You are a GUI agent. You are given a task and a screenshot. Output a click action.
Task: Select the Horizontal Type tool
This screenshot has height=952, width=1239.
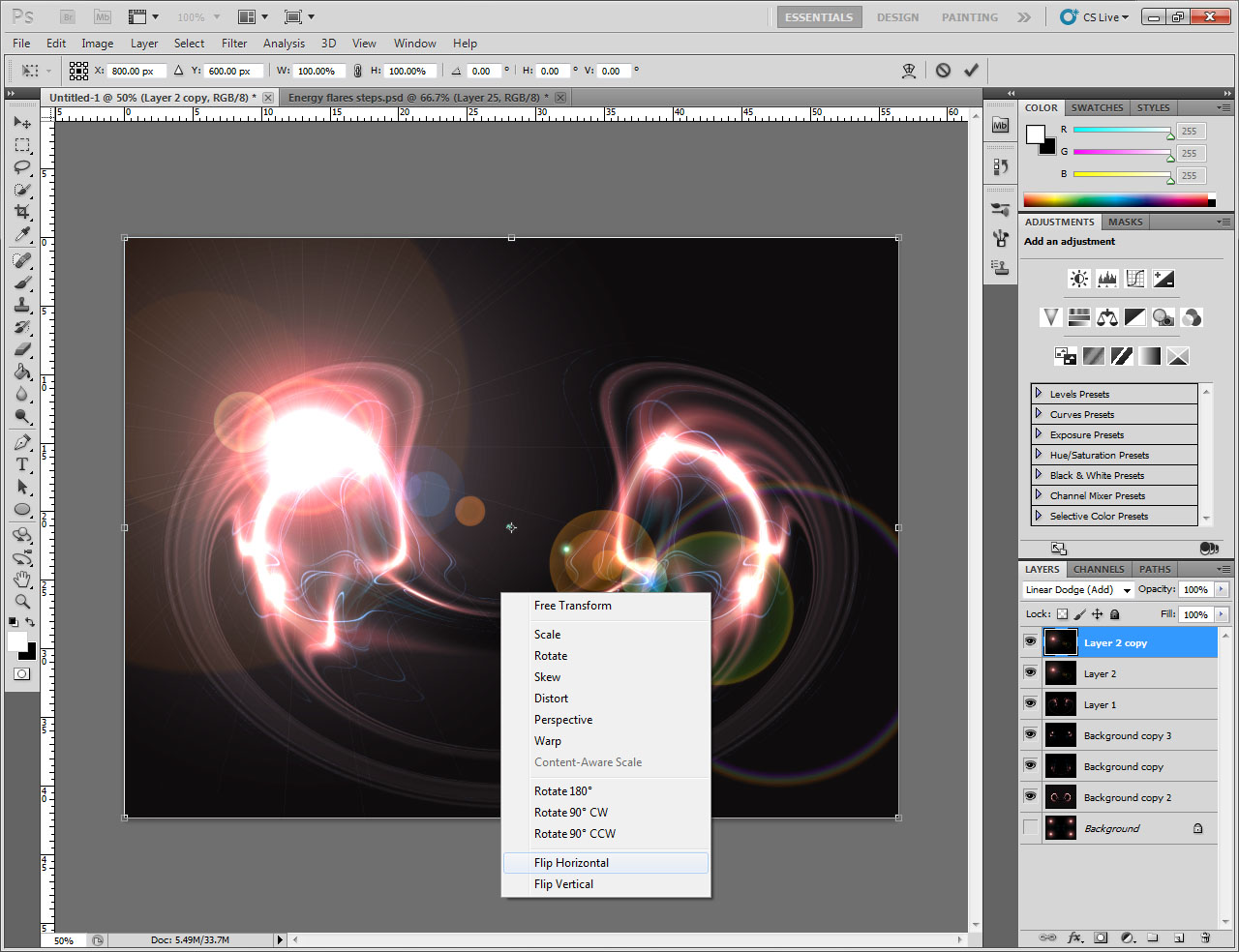click(x=22, y=464)
